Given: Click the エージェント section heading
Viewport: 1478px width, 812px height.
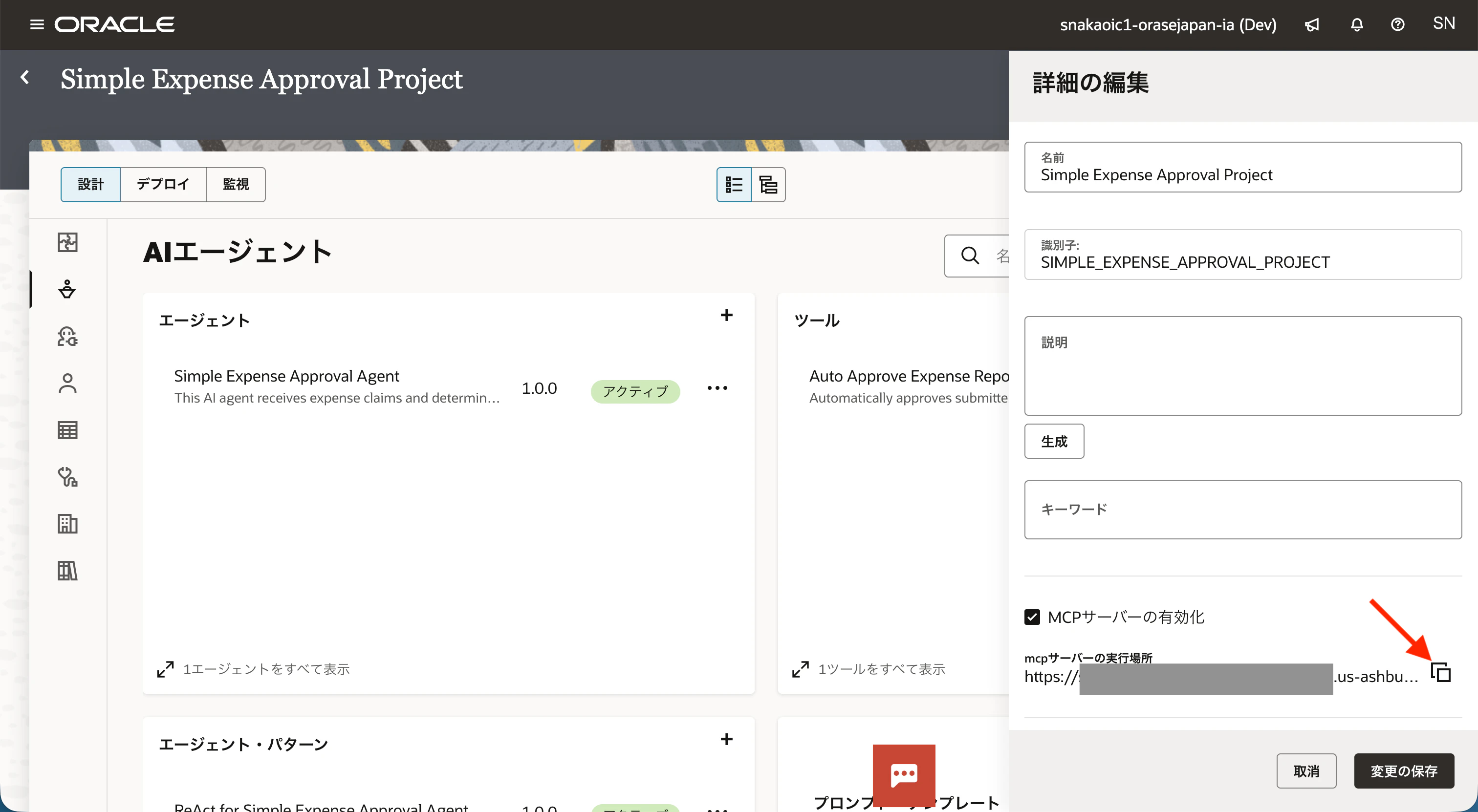Looking at the screenshot, I should click(x=204, y=321).
